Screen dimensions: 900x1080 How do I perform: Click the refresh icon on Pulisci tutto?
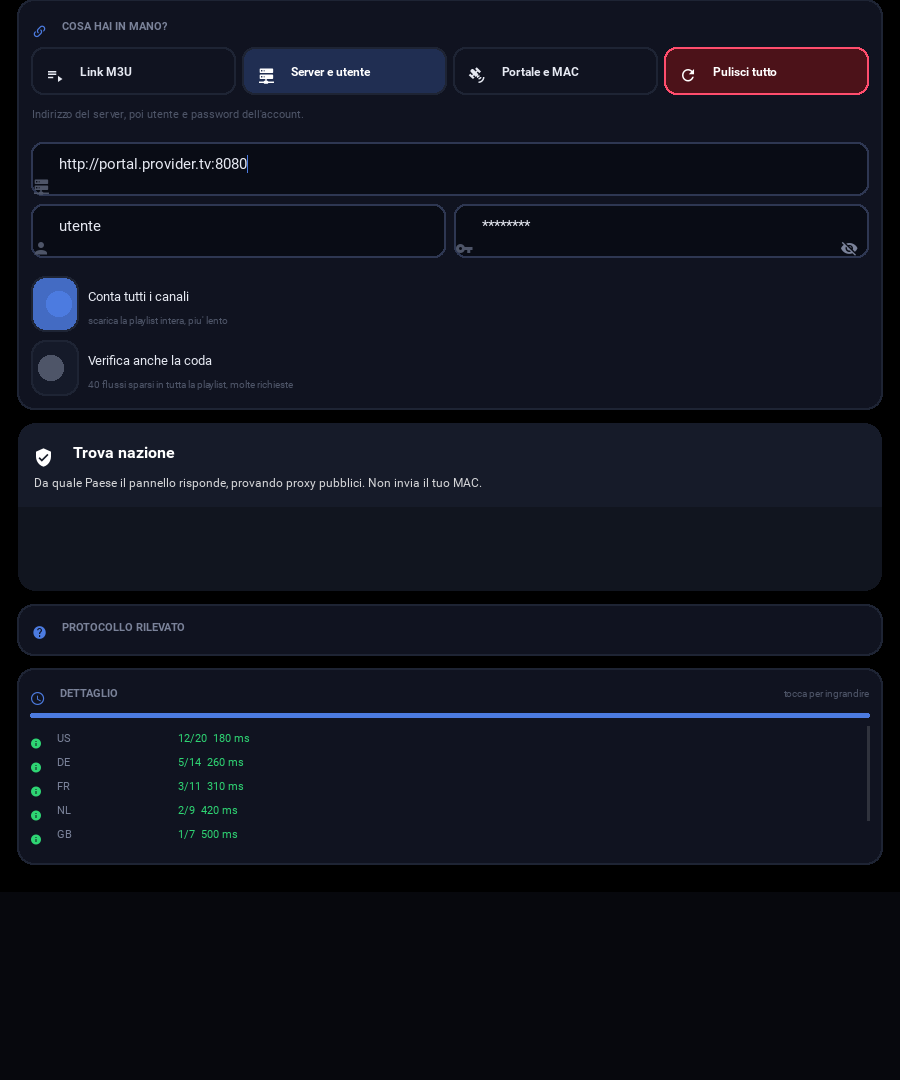(688, 75)
